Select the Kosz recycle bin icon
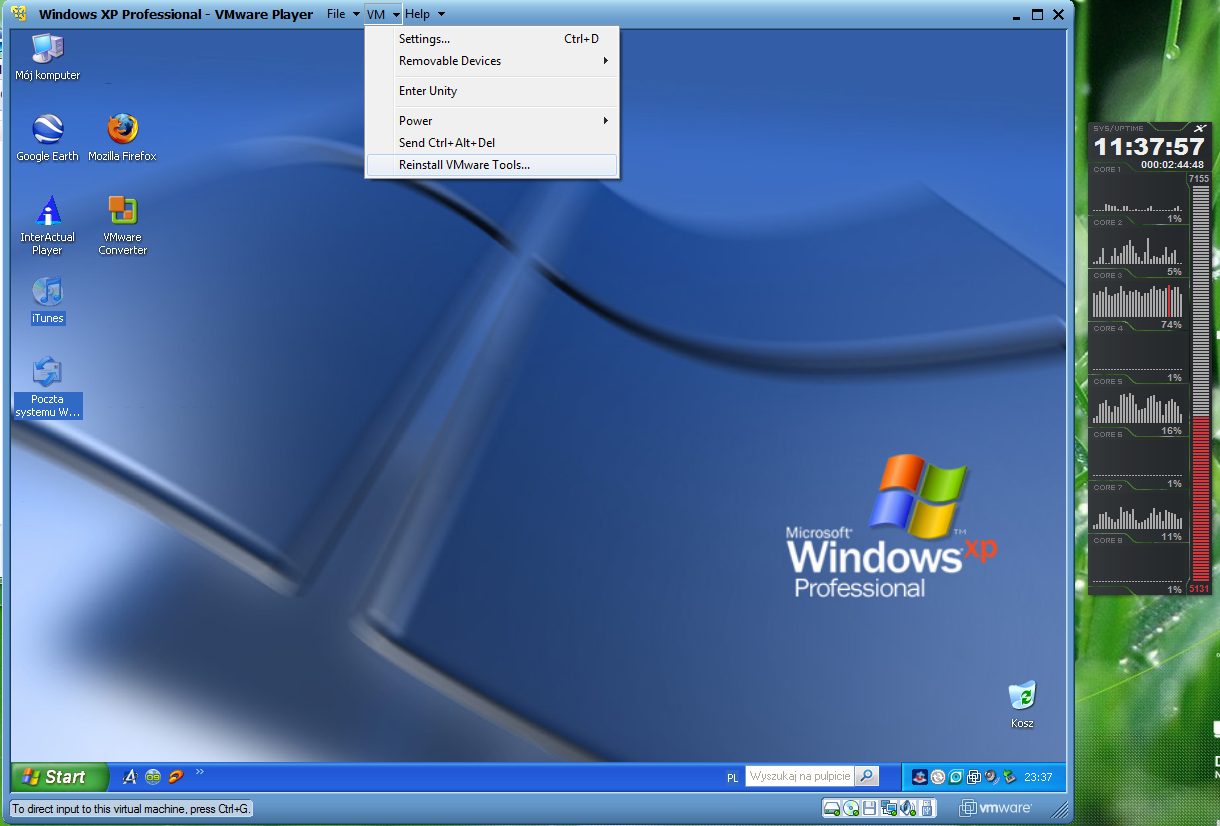The image size is (1220, 826). pos(1022,705)
